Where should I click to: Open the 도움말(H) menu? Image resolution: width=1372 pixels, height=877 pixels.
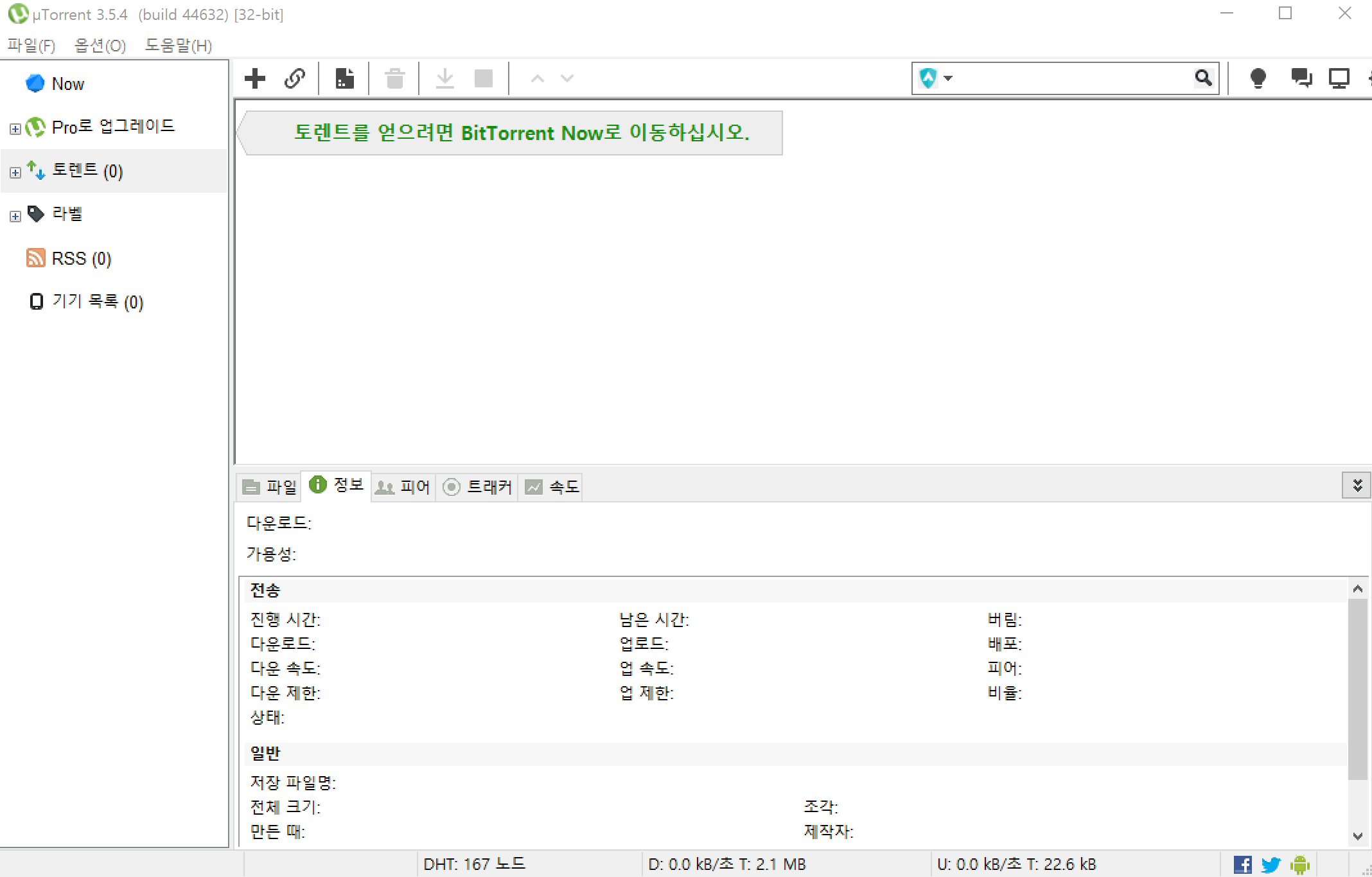pos(178,46)
